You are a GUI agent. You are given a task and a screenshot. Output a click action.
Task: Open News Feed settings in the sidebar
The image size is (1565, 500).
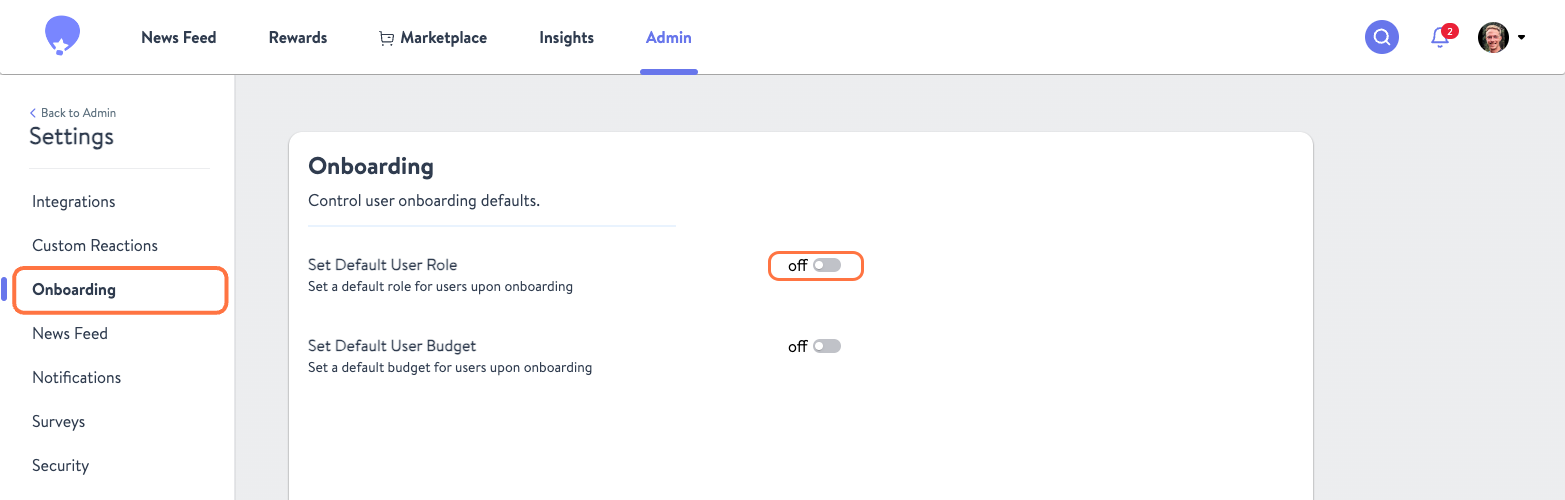click(x=70, y=333)
